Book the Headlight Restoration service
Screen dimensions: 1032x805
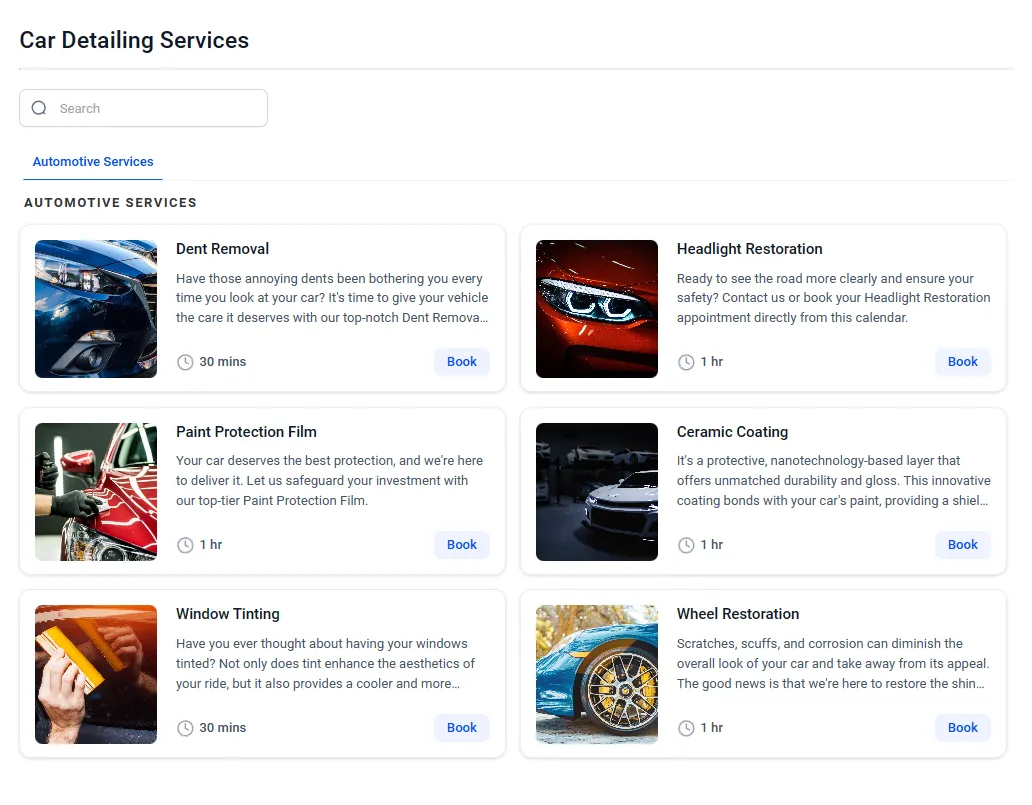[x=962, y=362]
